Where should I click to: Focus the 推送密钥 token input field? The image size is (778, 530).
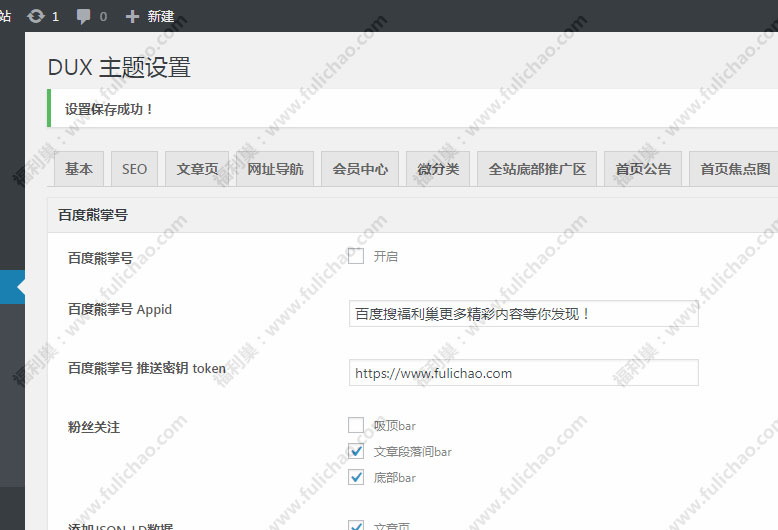point(523,373)
